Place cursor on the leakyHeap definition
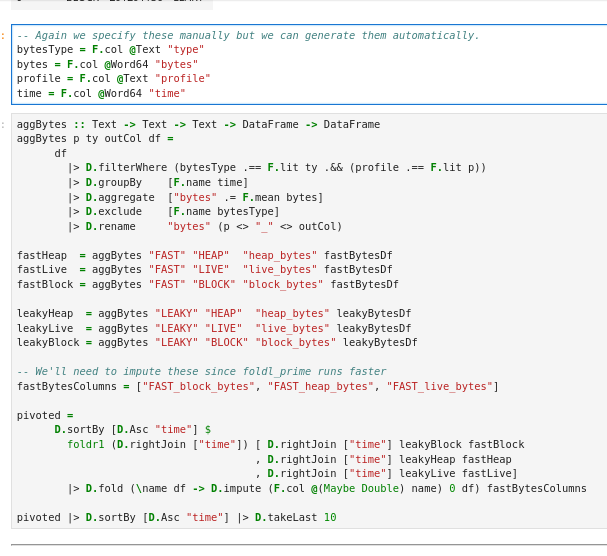The image size is (607, 556). tap(213, 313)
